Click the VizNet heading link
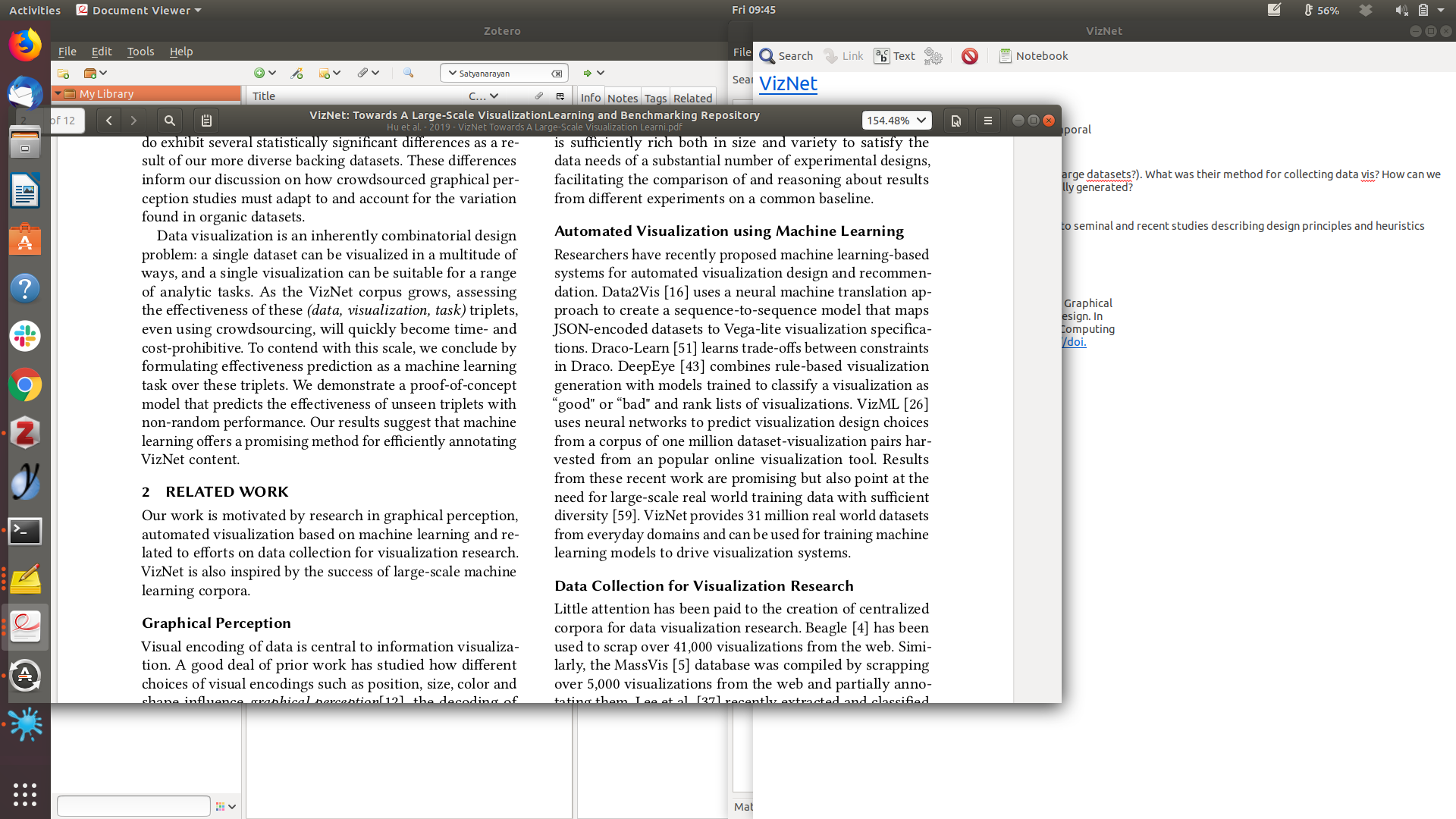The height and width of the screenshot is (819, 1456). (x=788, y=83)
